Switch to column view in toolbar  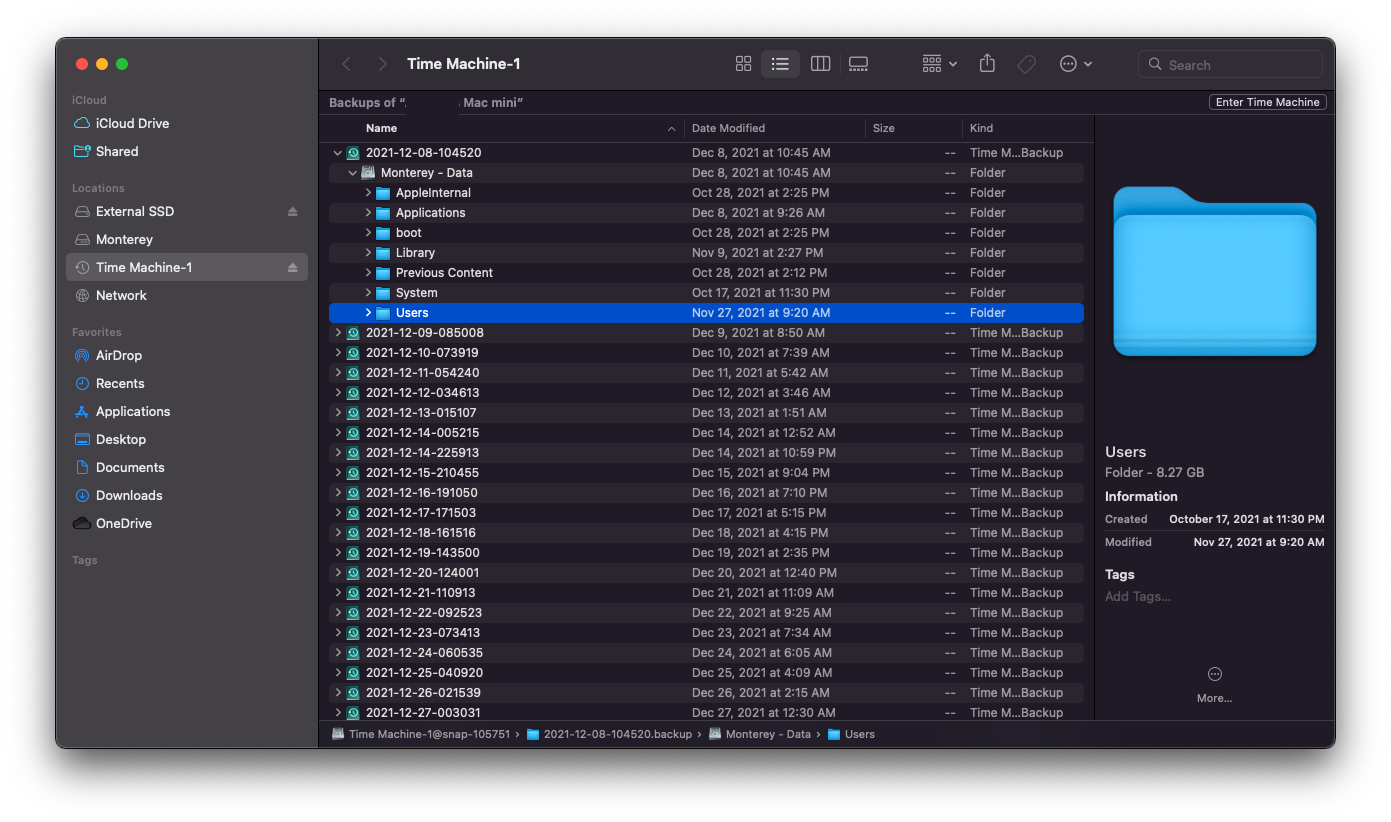pyautogui.click(x=820, y=64)
